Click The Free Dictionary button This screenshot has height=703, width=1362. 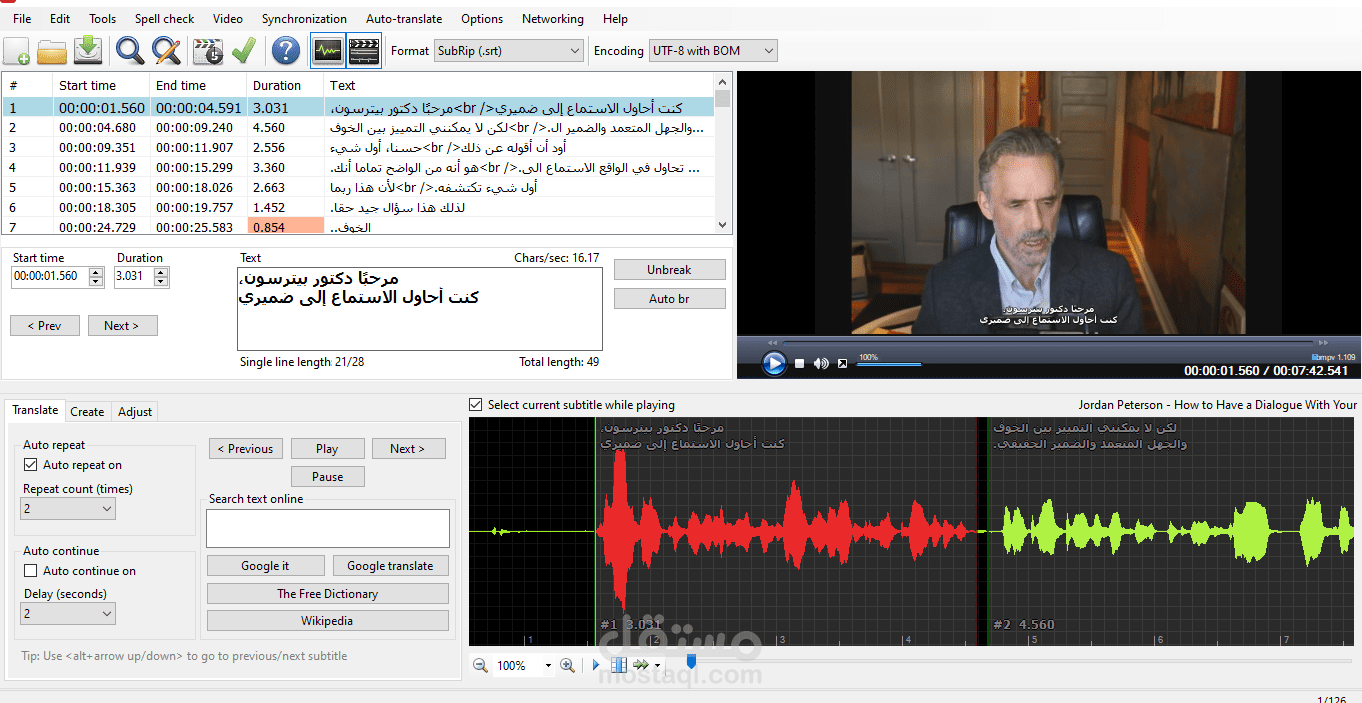327,594
